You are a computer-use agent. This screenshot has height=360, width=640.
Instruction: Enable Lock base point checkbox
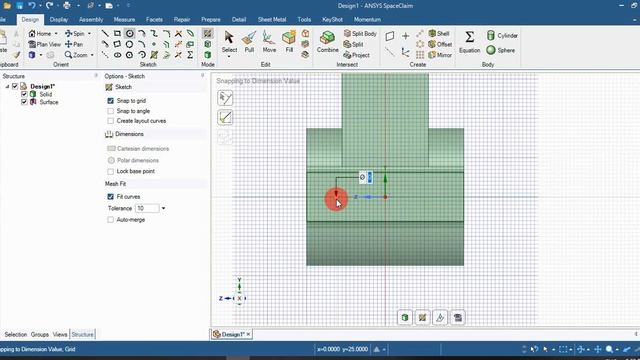(111, 171)
